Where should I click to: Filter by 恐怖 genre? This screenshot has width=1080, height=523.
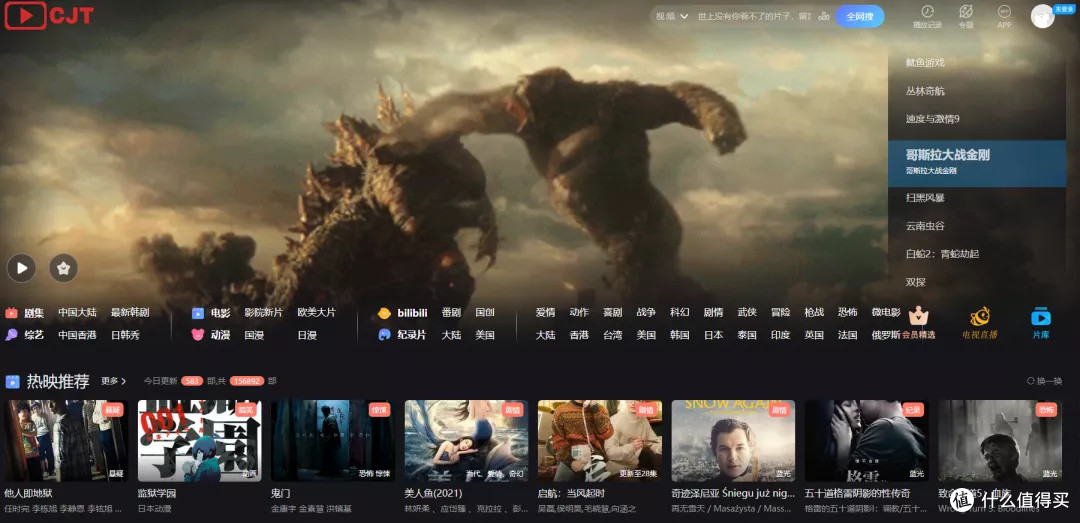(x=848, y=313)
